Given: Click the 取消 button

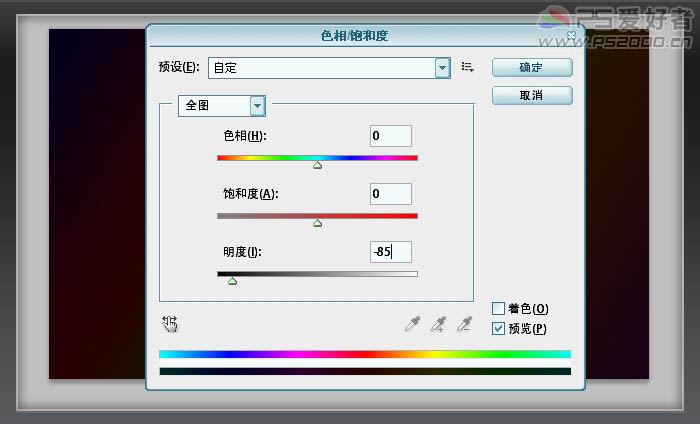Looking at the screenshot, I should point(531,95).
